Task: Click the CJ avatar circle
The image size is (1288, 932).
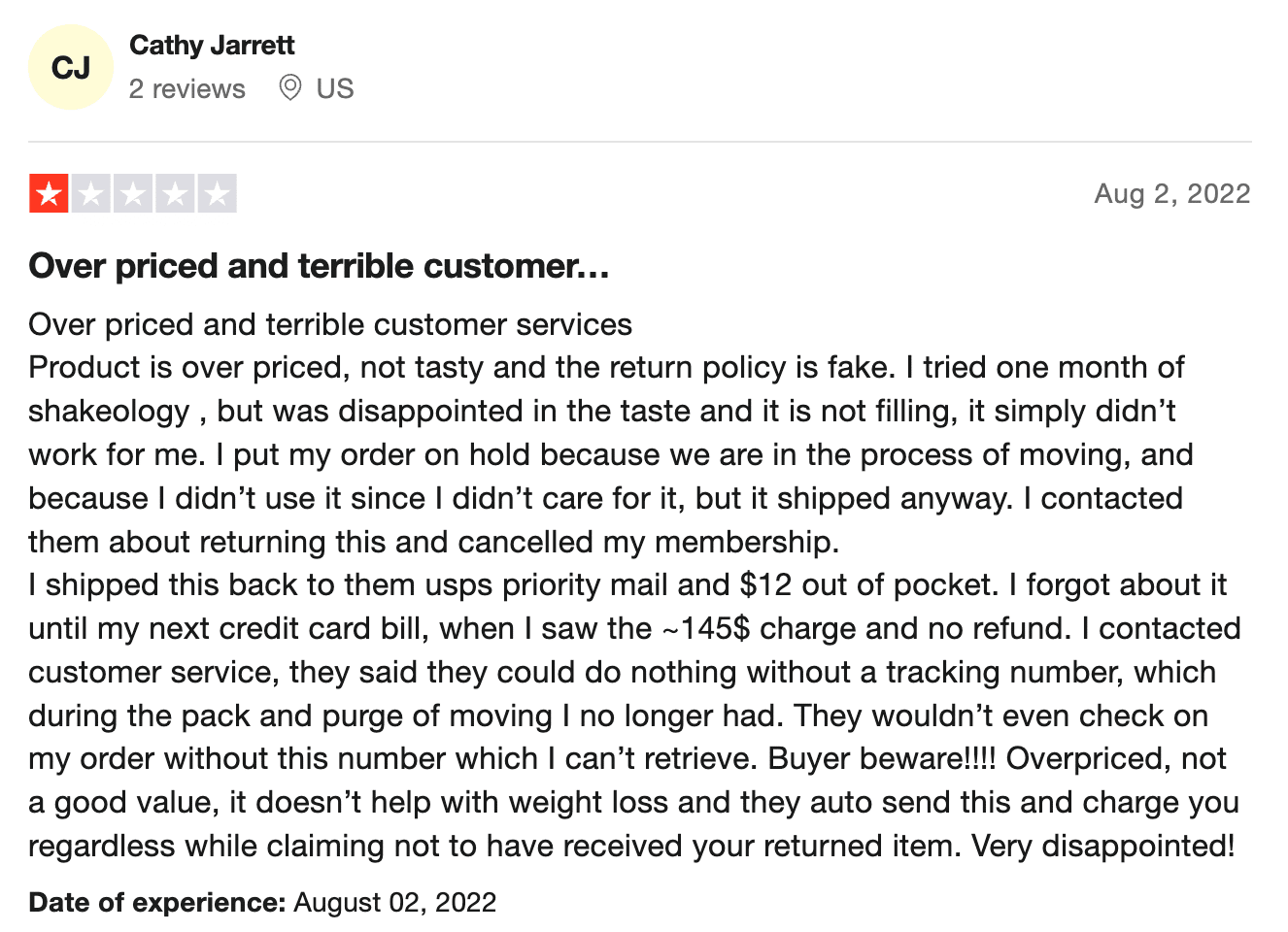Action: (x=71, y=68)
